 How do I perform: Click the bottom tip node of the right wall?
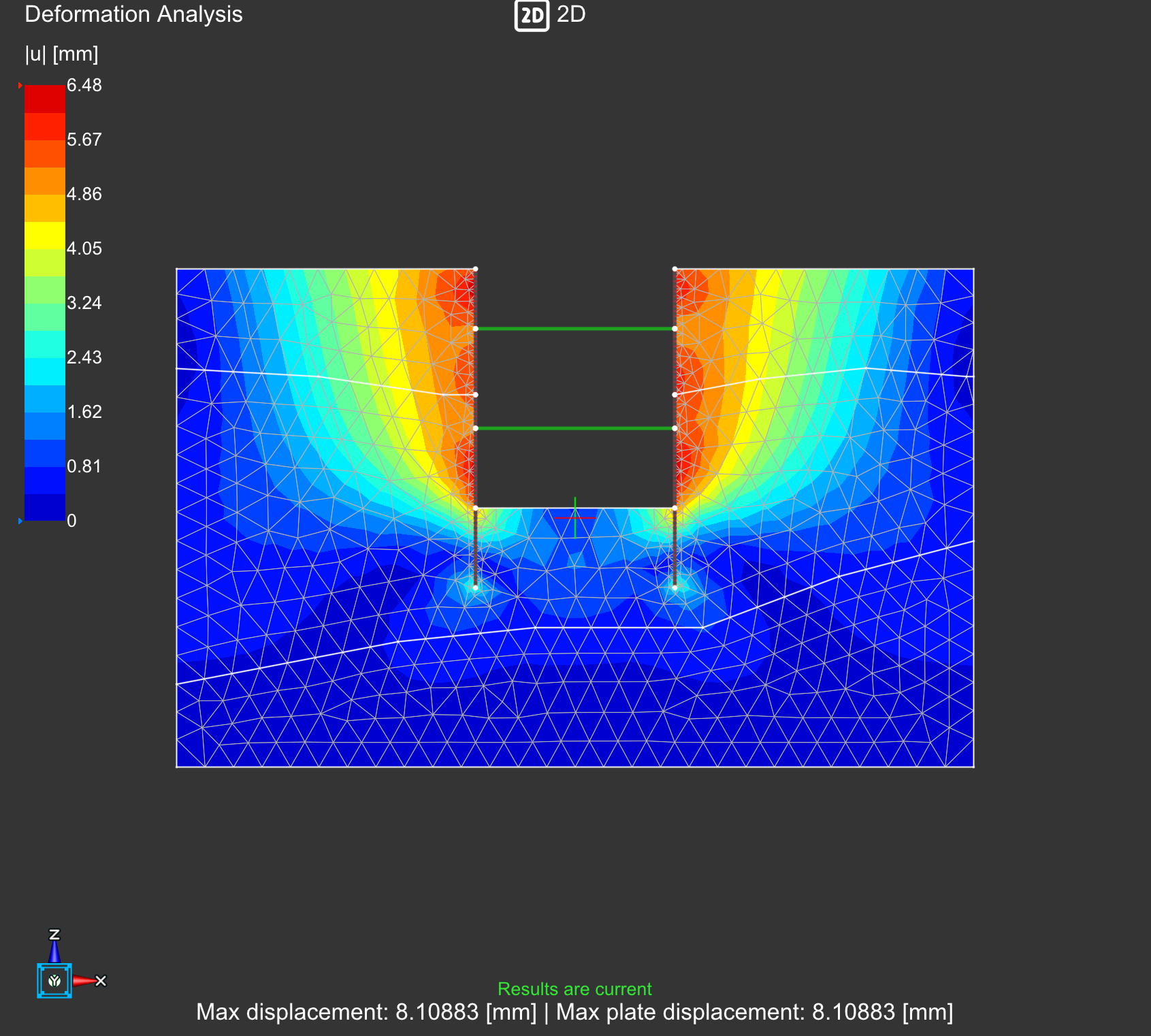(675, 587)
